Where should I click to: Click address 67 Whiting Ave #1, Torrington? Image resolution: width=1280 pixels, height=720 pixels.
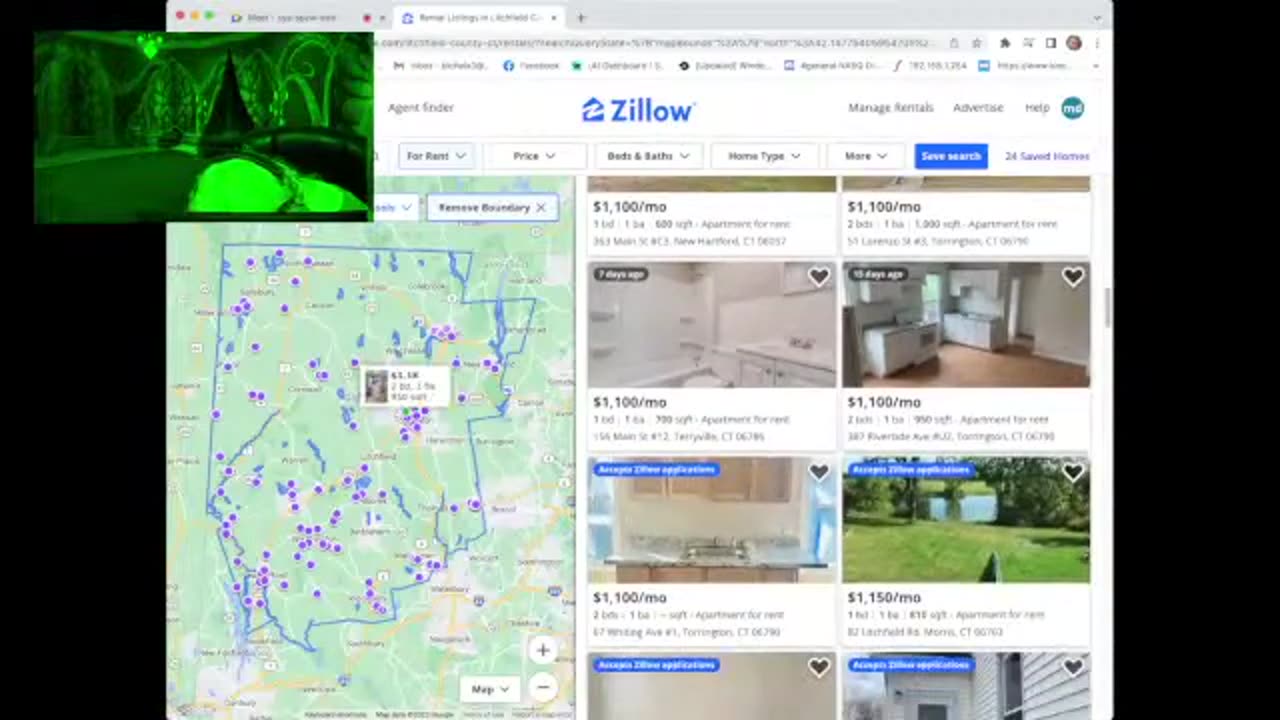[686, 632]
